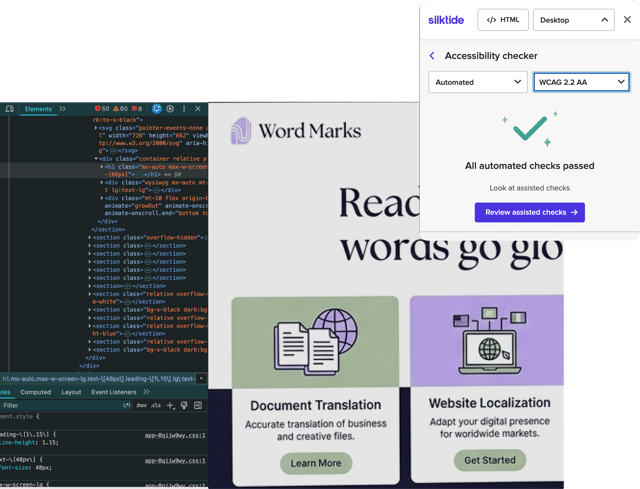Expand the div mt-10 flex node

[x=102, y=198]
